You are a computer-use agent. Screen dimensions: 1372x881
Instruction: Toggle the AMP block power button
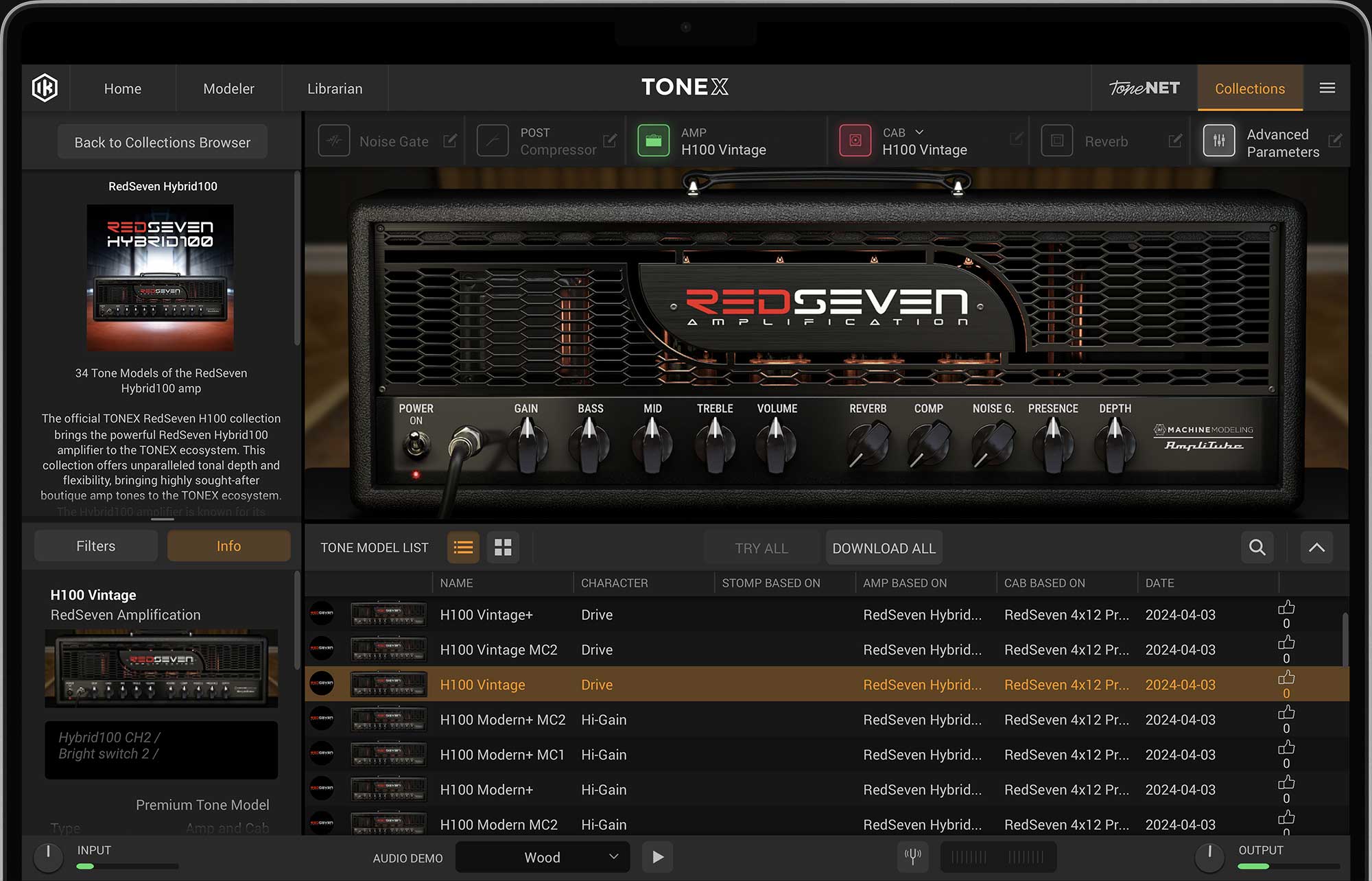coord(653,141)
